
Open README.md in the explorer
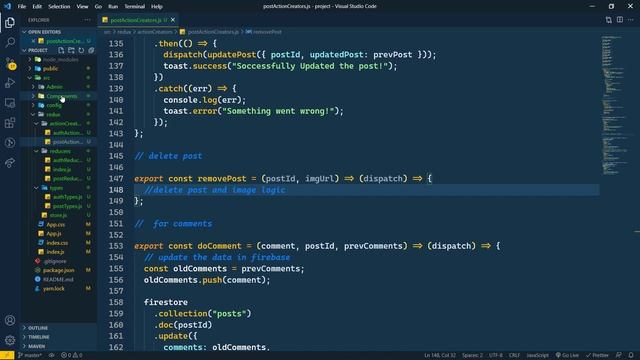click(x=58, y=280)
